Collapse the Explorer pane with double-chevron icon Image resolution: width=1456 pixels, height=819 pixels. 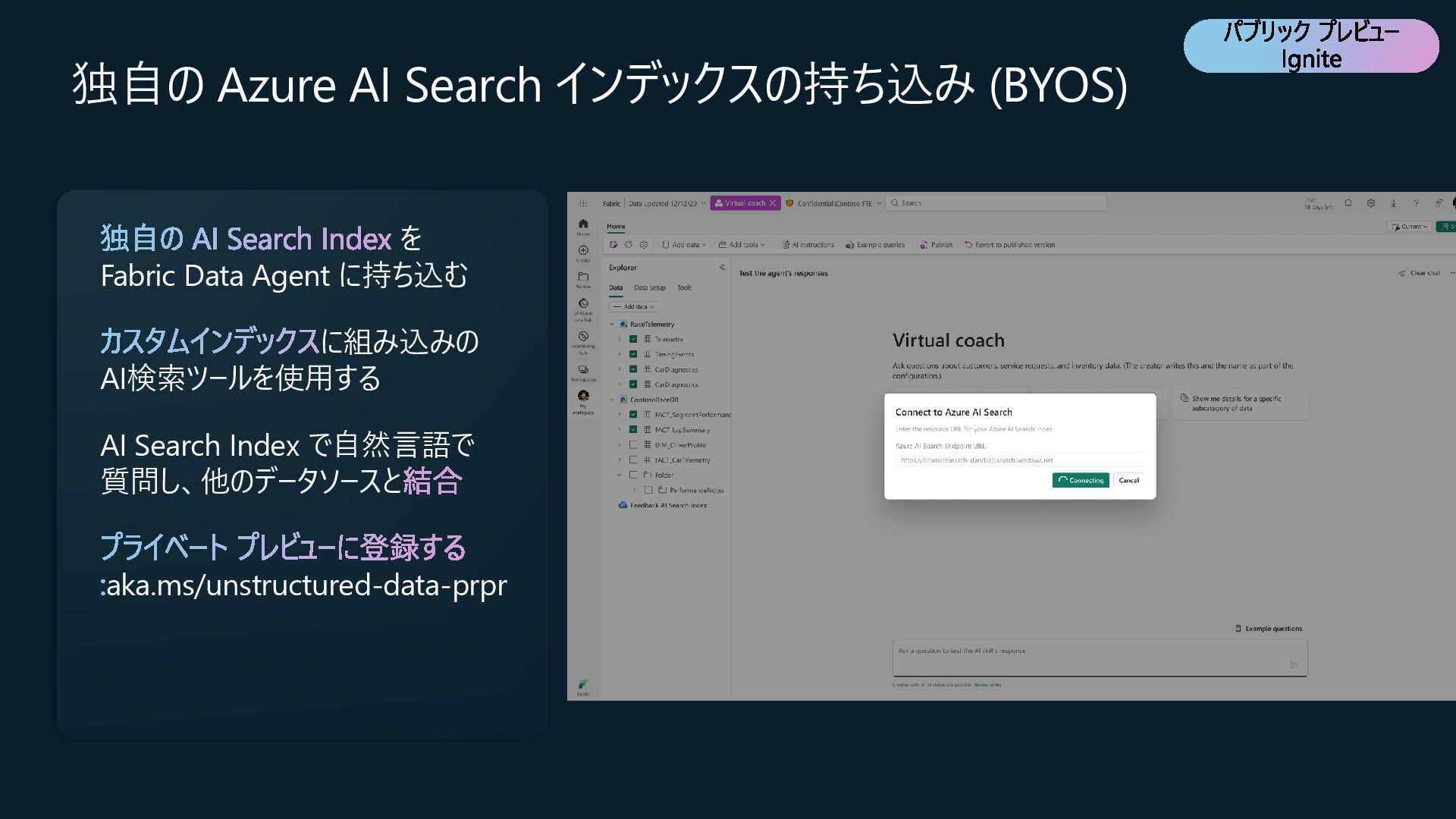pyautogui.click(x=722, y=268)
